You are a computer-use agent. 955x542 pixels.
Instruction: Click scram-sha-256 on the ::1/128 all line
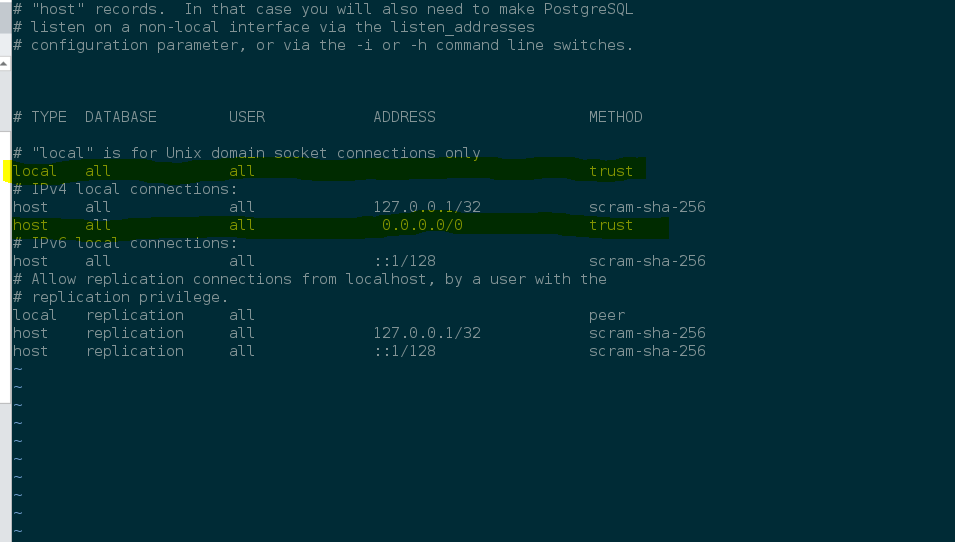(x=647, y=261)
